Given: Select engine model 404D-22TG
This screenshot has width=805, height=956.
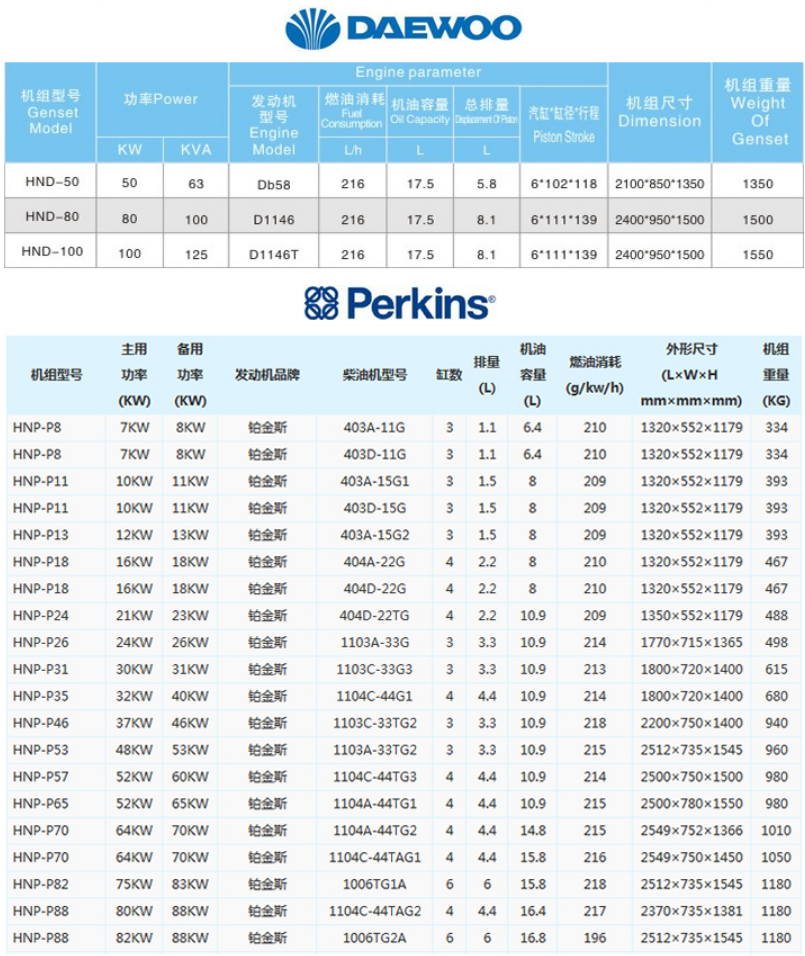Looking at the screenshot, I should coord(374,615).
